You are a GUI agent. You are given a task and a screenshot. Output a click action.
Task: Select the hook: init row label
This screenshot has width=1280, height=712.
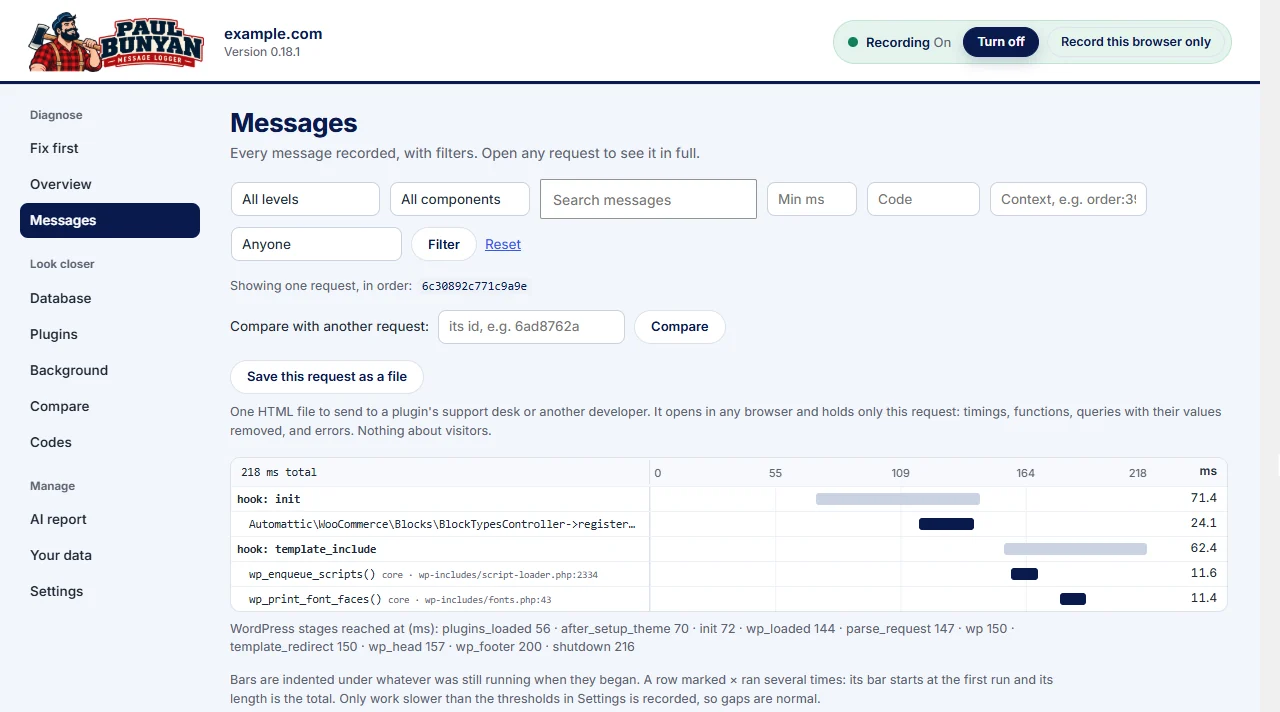point(269,499)
